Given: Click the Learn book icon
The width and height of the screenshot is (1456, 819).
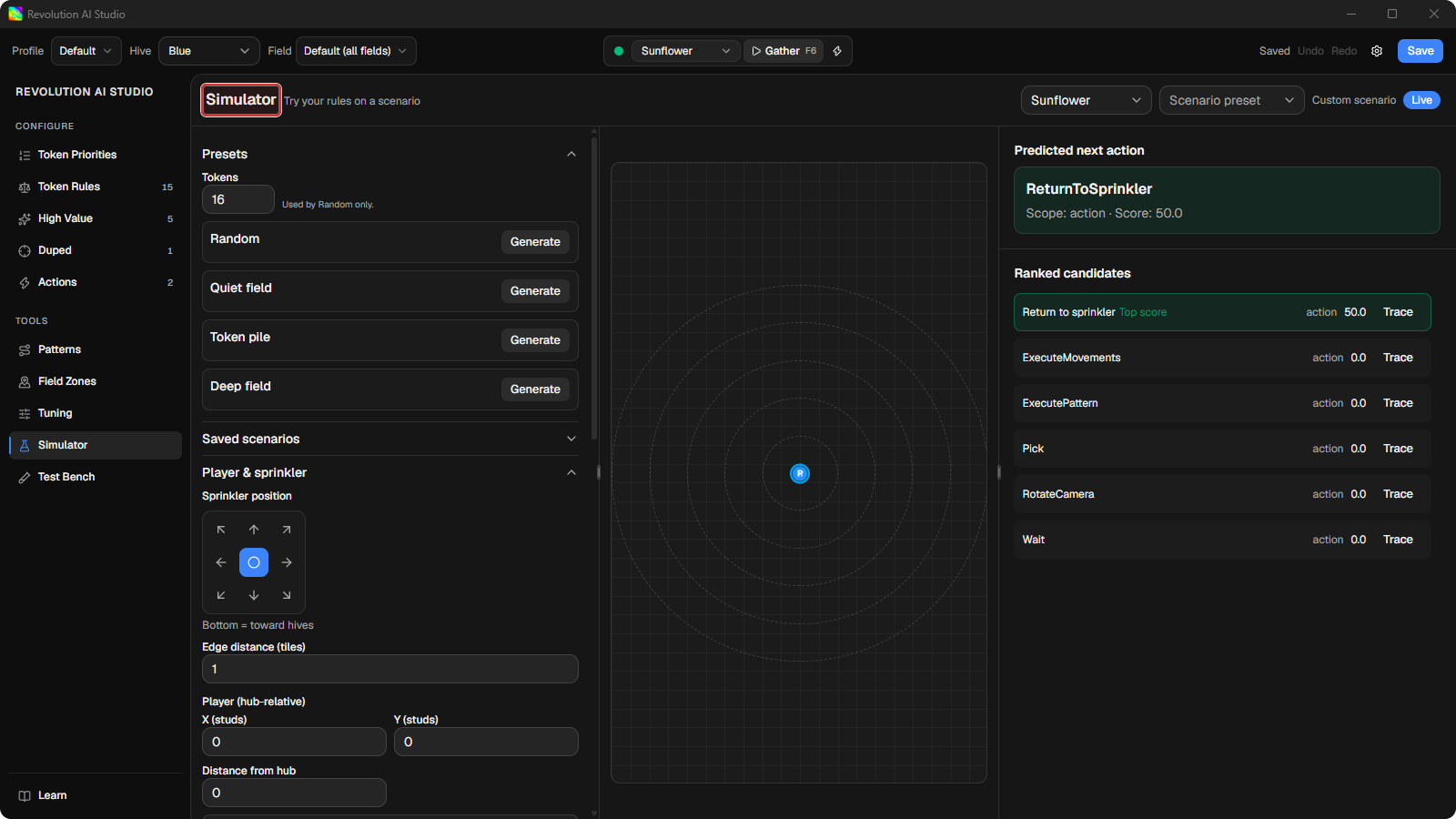Looking at the screenshot, I should pos(25,796).
